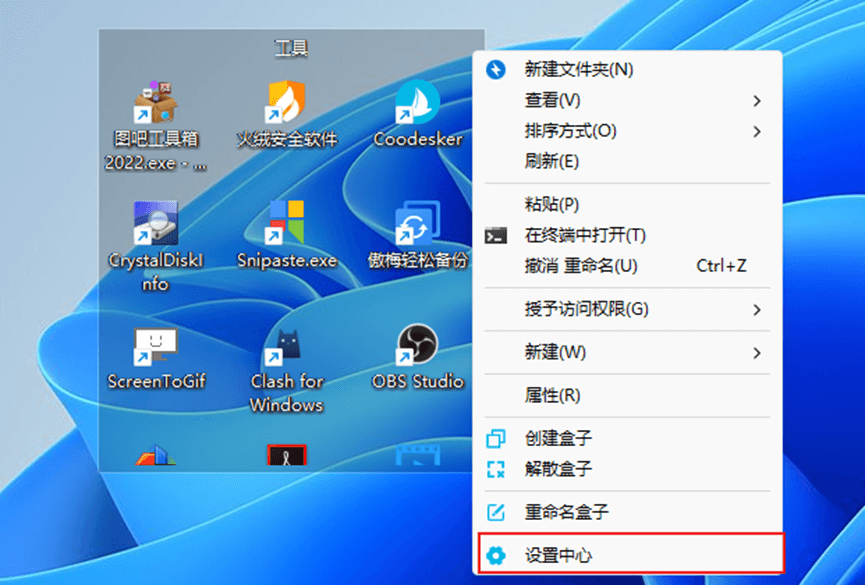
Task: Choose 重命名盒子 in the menu
Action: 566,511
